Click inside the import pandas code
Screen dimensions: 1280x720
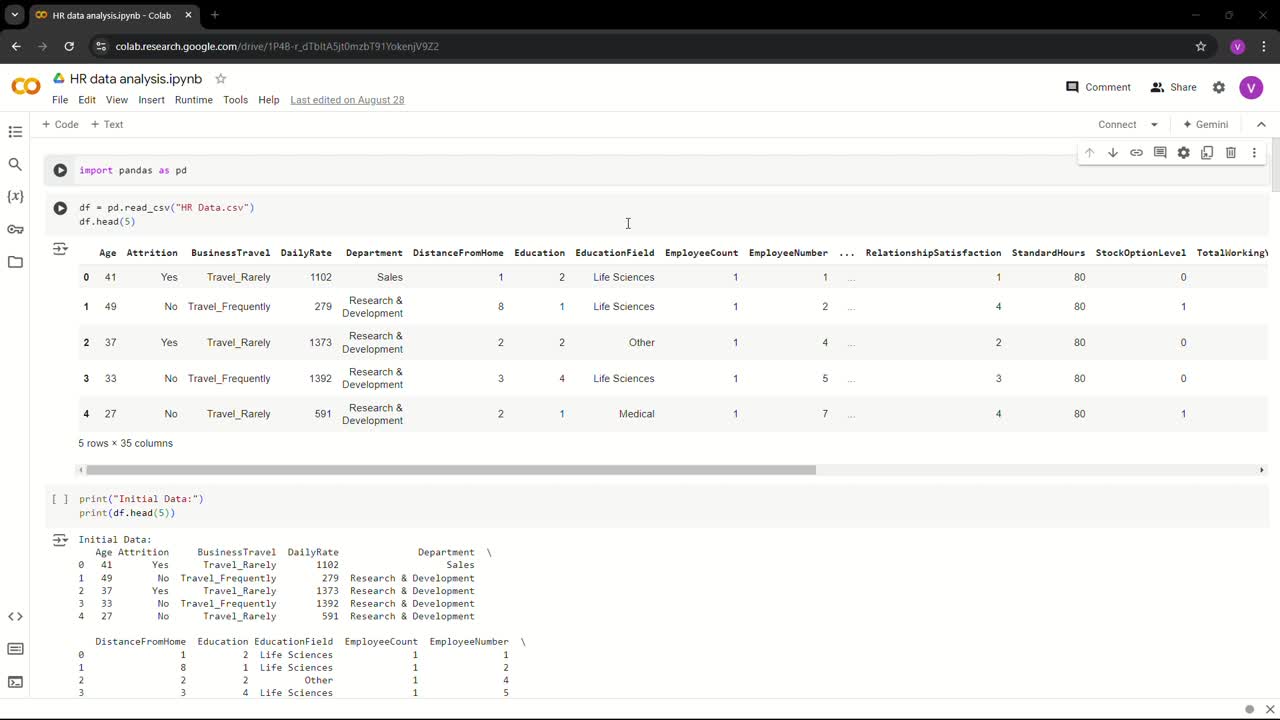133,171
